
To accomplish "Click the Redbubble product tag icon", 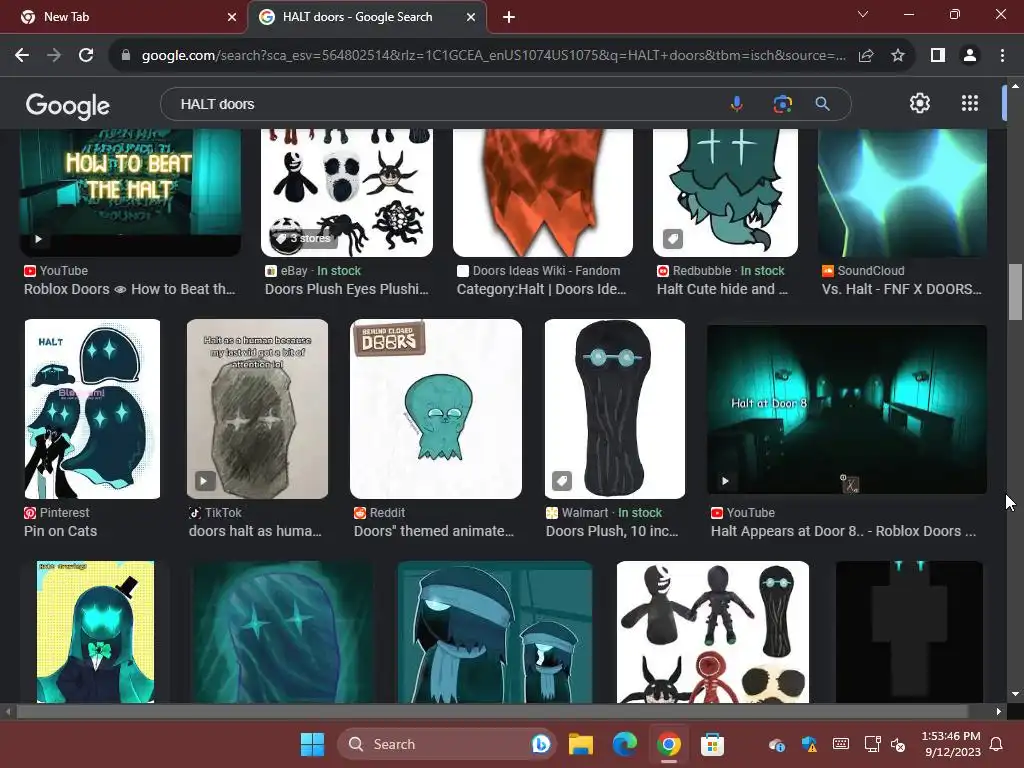I will pyautogui.click(x=673, y=239).
